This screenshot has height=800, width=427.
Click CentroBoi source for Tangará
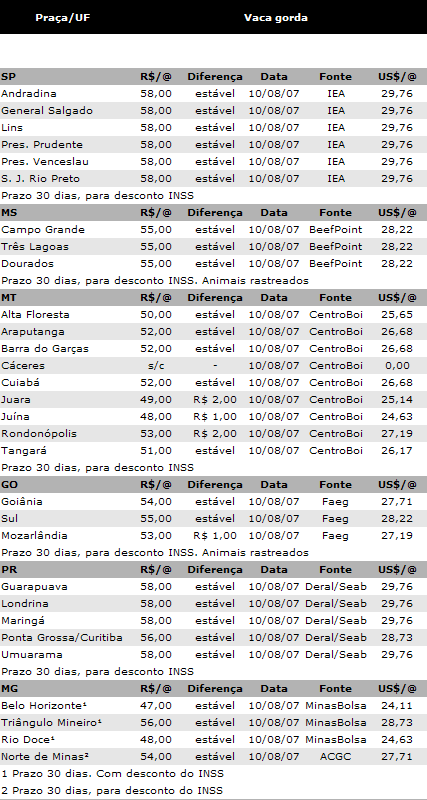[336, 451]
